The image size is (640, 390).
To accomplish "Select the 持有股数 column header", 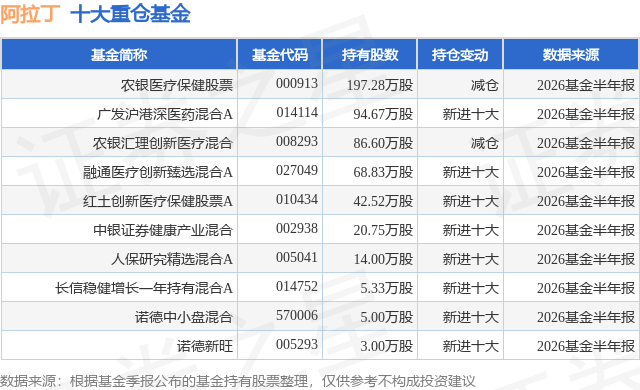I will 370,55.
